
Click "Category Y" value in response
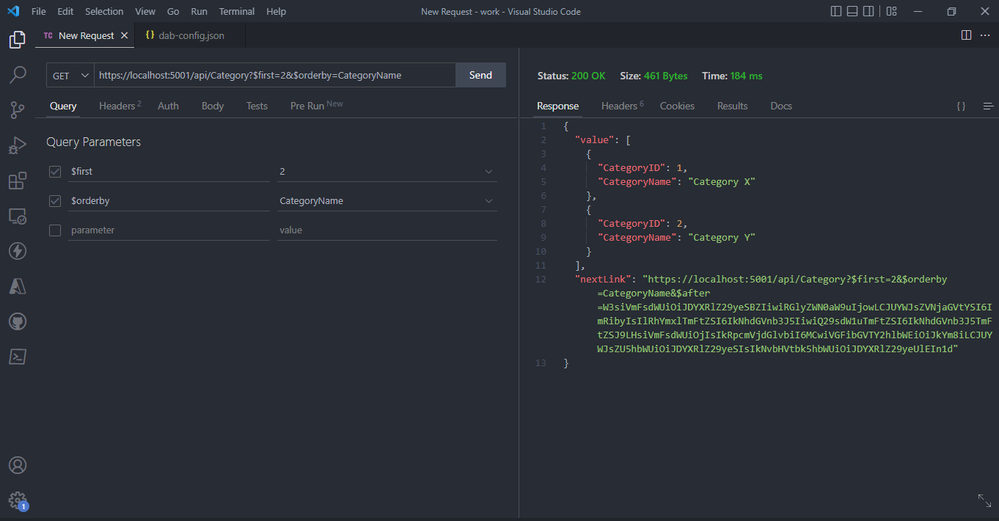tap(721, 238)
